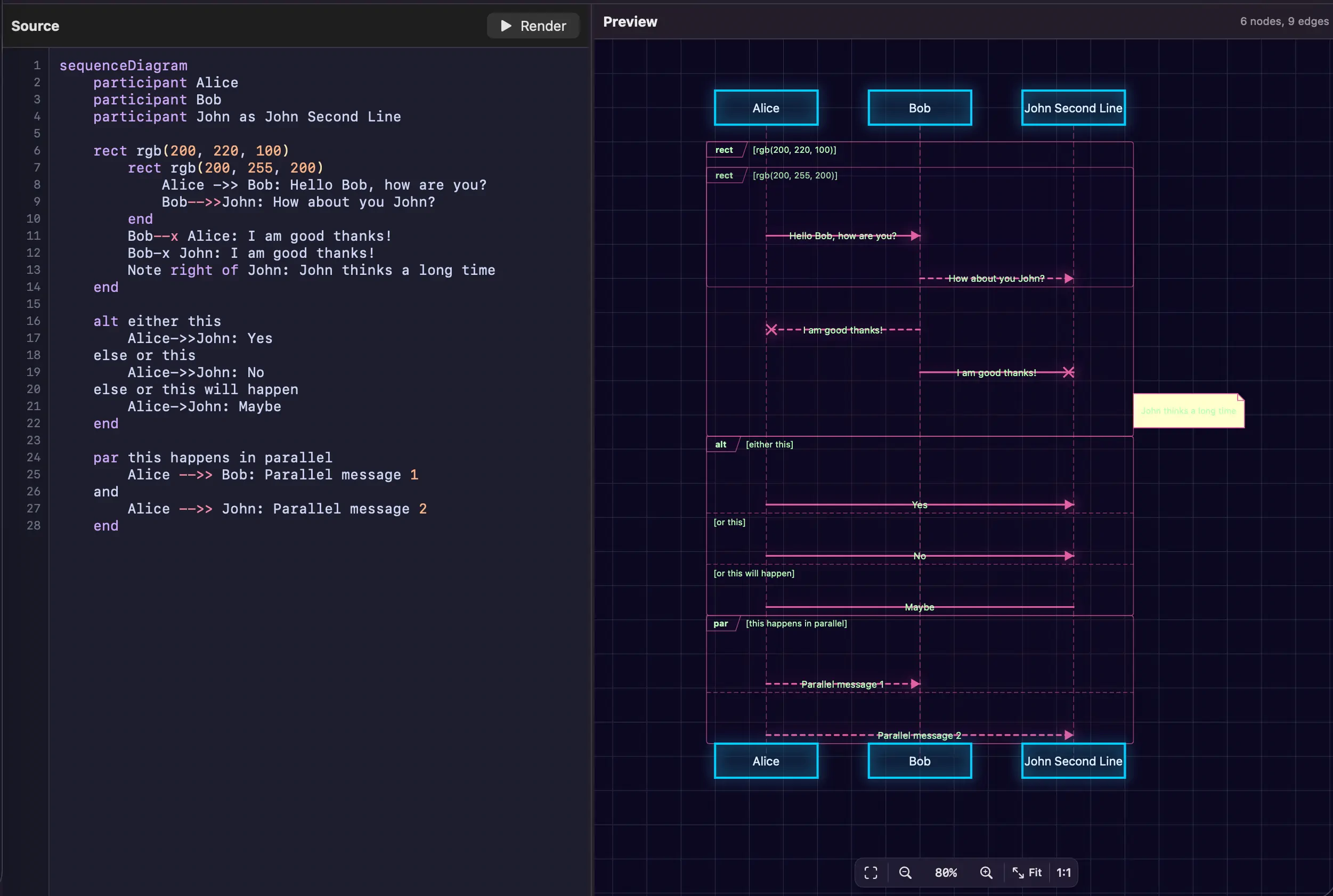1333x896 pixels.
Task: Click 'alt either this' code line
Action: coord(157,321)
